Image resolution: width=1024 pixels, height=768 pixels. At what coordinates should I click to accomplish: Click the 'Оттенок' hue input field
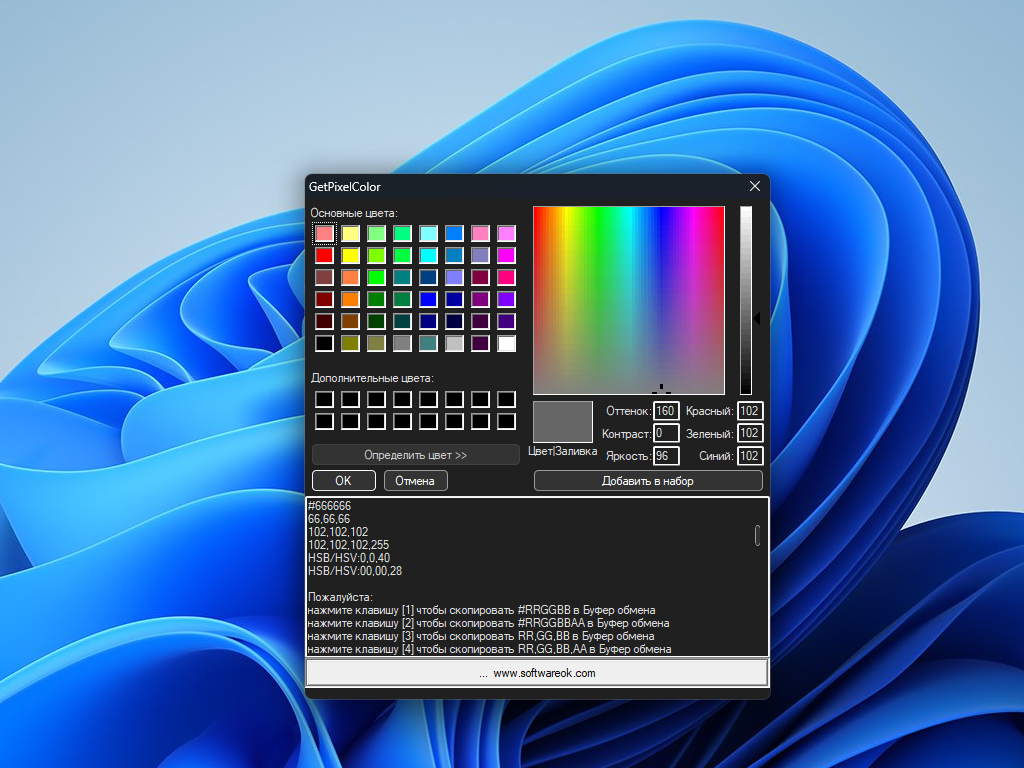(666, 411)
